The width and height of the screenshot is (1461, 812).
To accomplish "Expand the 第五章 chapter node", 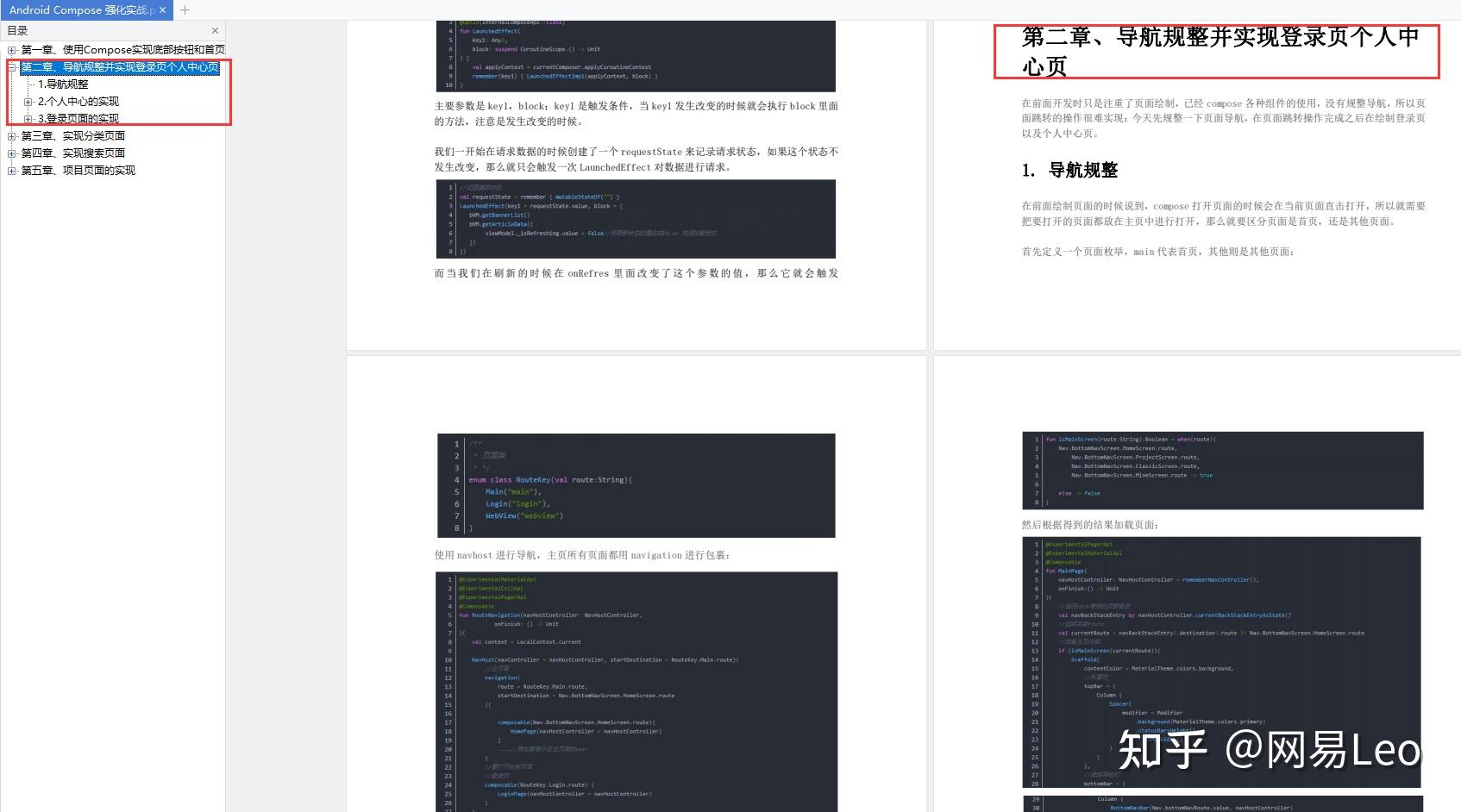I will tap(11, 170).
